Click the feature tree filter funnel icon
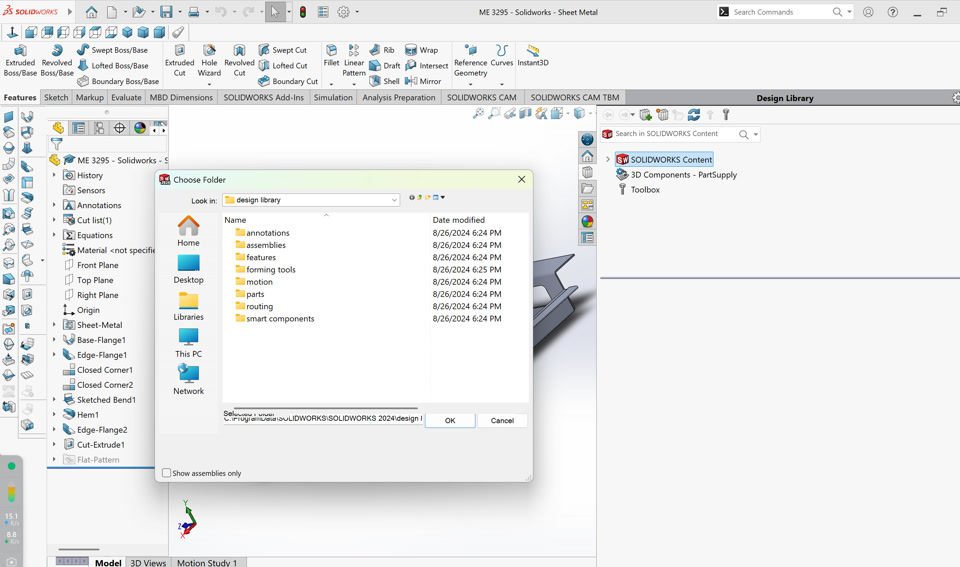Image resolution: width=960 pixels, height=567 pixels. click(x=56, y=144)
